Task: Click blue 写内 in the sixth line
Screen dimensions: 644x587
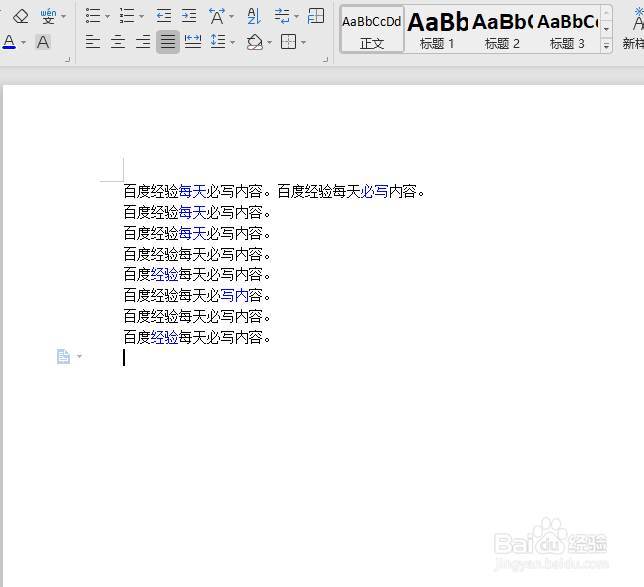Action: [235, 295]
